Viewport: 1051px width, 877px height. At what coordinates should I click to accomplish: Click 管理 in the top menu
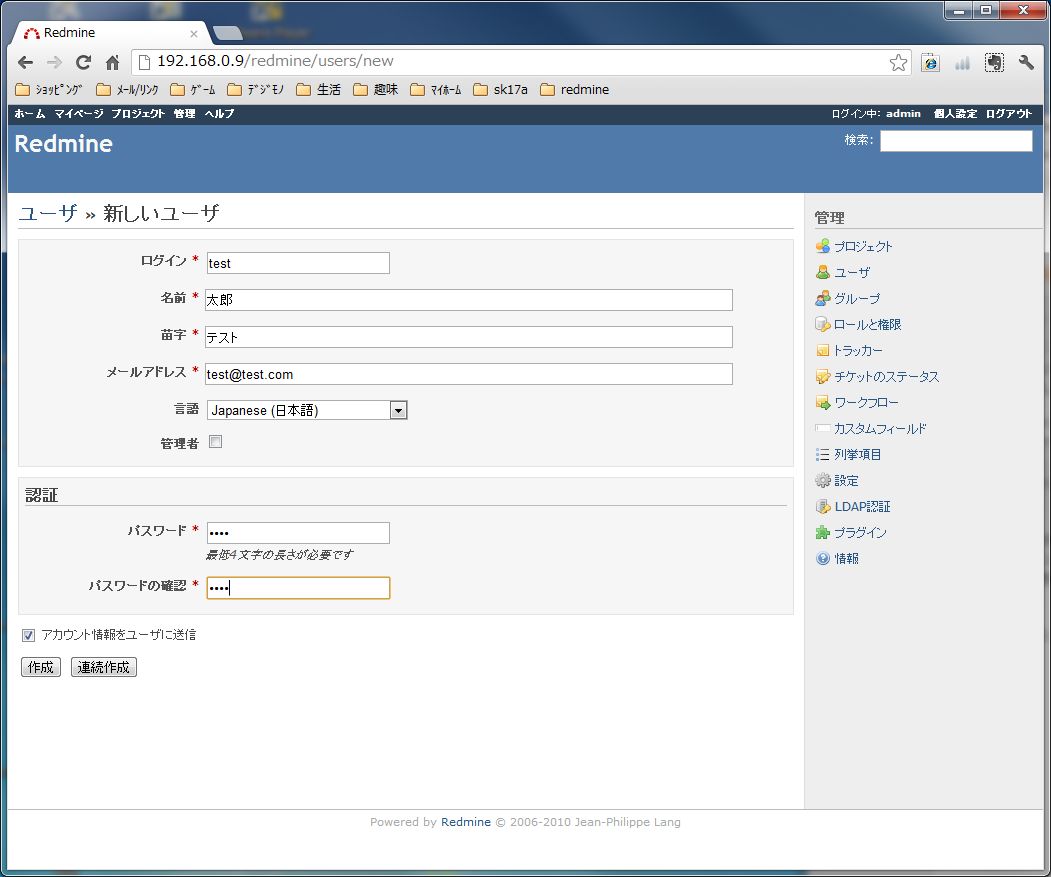tap(184, 113)
